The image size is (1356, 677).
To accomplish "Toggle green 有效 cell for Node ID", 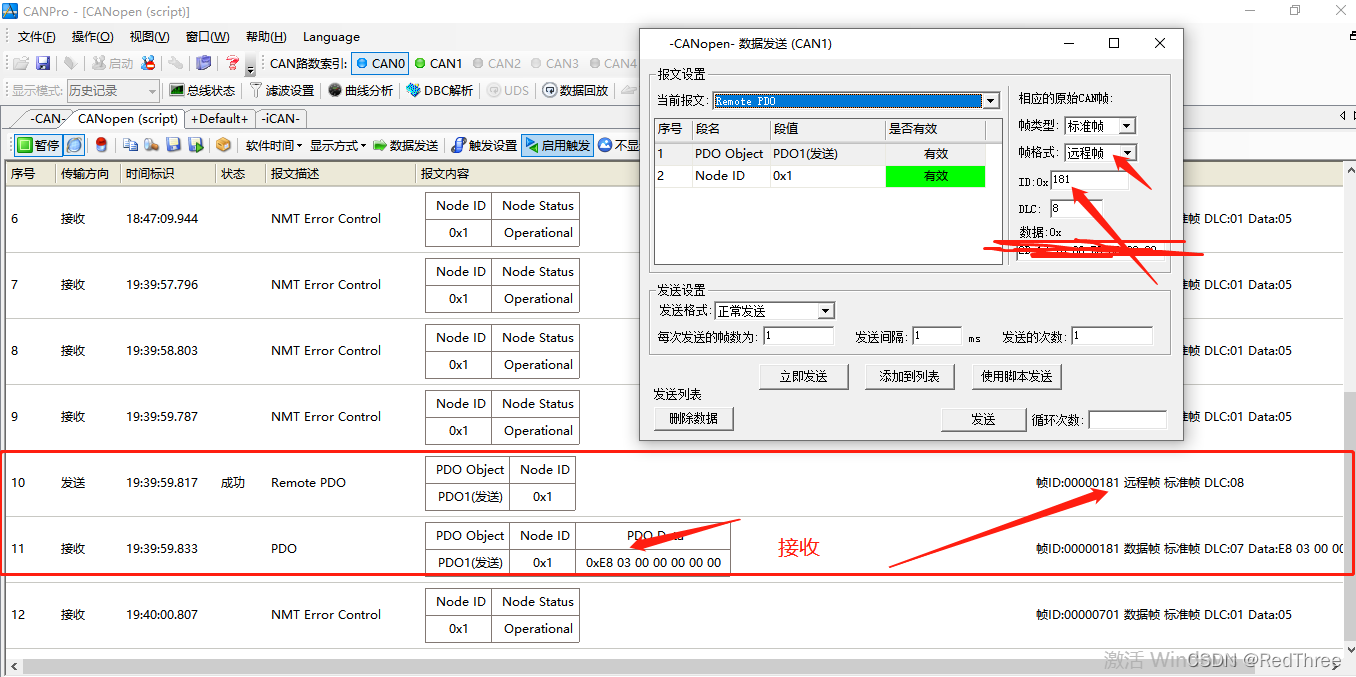I will point(935,176).
